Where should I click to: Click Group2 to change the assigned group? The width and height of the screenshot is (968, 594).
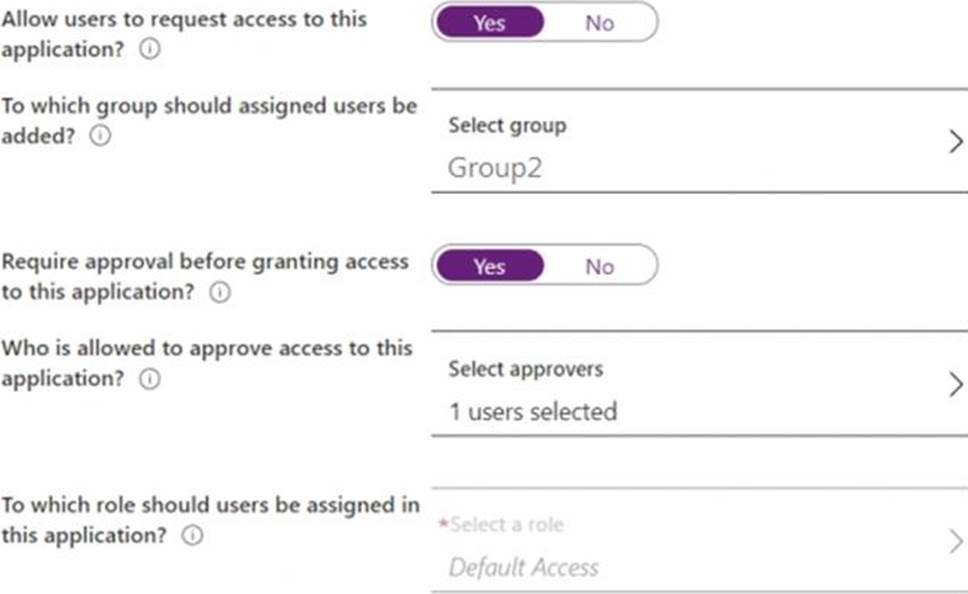pos(494,167)
